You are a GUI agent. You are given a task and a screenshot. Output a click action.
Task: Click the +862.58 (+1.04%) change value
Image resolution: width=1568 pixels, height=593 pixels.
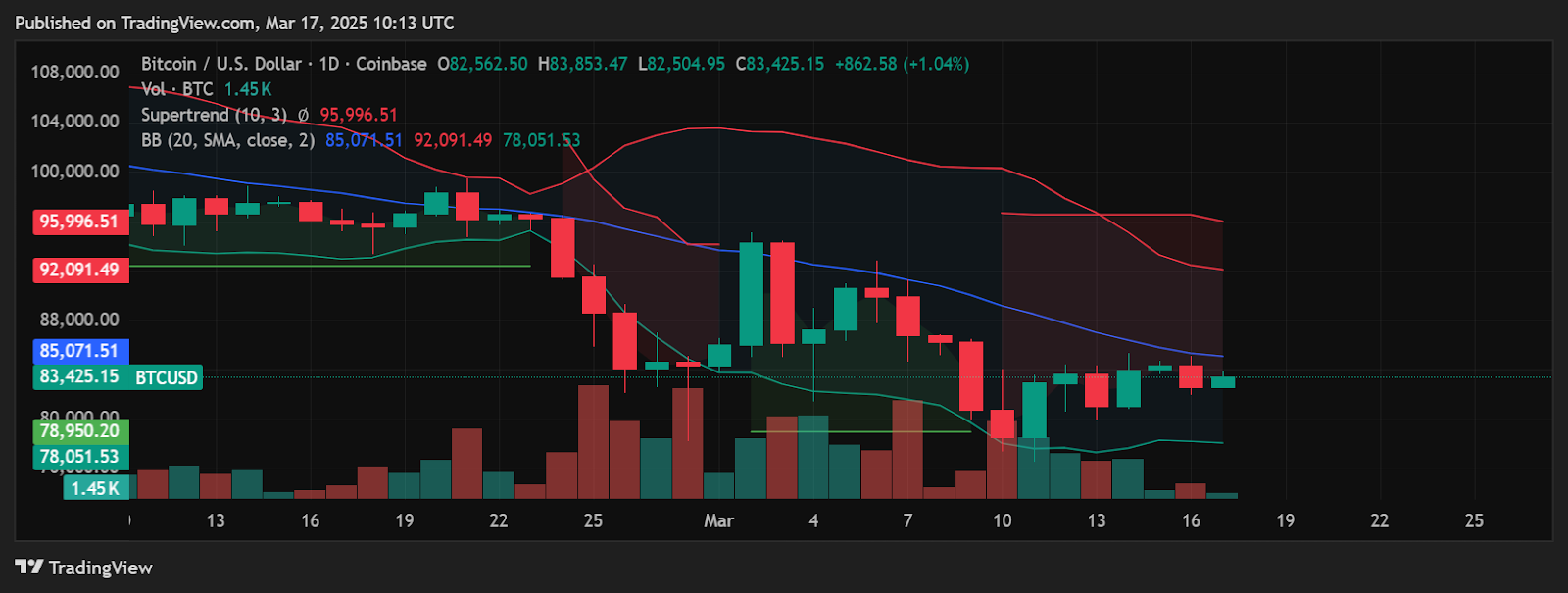[902, 64]
